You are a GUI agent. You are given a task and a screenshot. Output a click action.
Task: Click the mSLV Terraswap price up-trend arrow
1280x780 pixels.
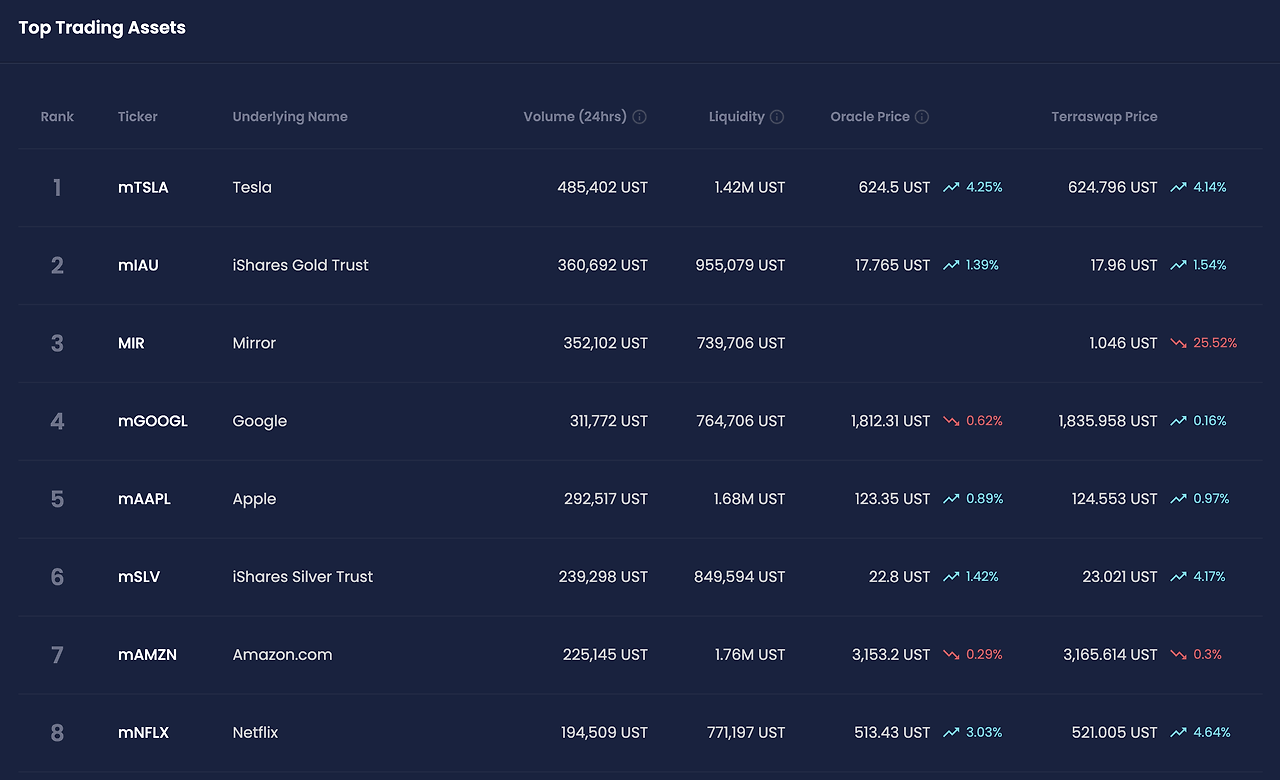pos(1178,577)
